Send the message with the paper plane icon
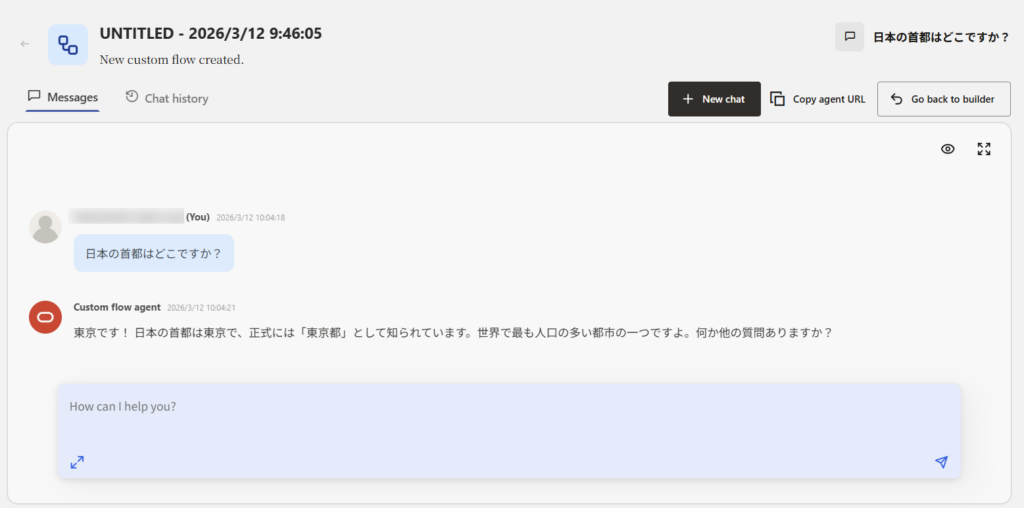This screenshot has height=508, width=1024. (x=941, y=462)
